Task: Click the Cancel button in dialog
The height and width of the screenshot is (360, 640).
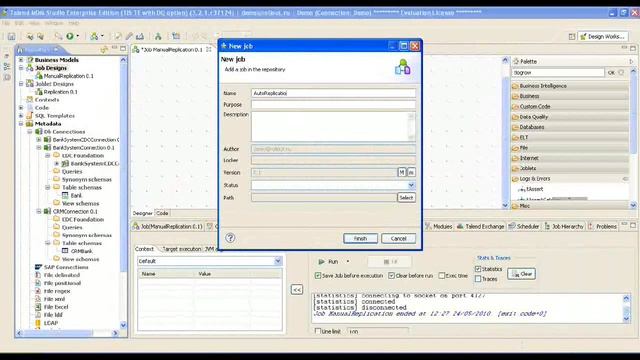Action: coord(398,238)
